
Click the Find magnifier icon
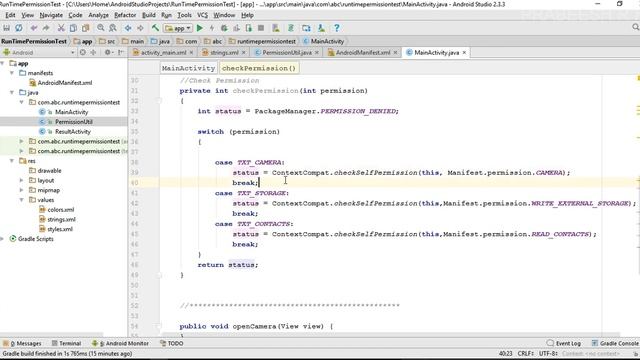(x=100, y=28)
